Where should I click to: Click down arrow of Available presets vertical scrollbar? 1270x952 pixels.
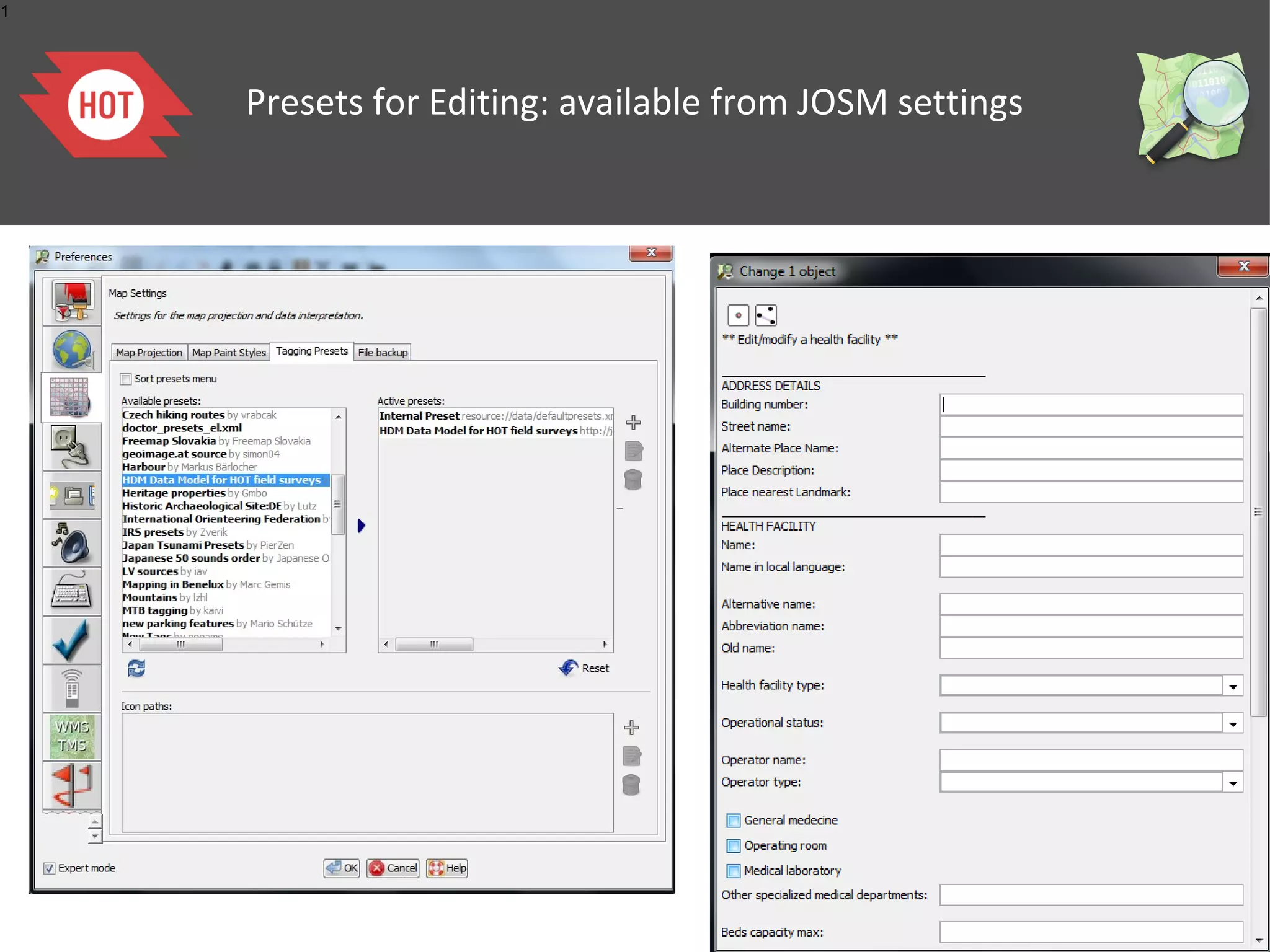point(339,629)
